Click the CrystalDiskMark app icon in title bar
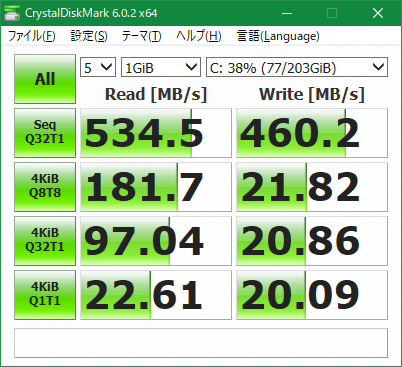This screenshot has width=402, height=367. (x=12, y=13)
